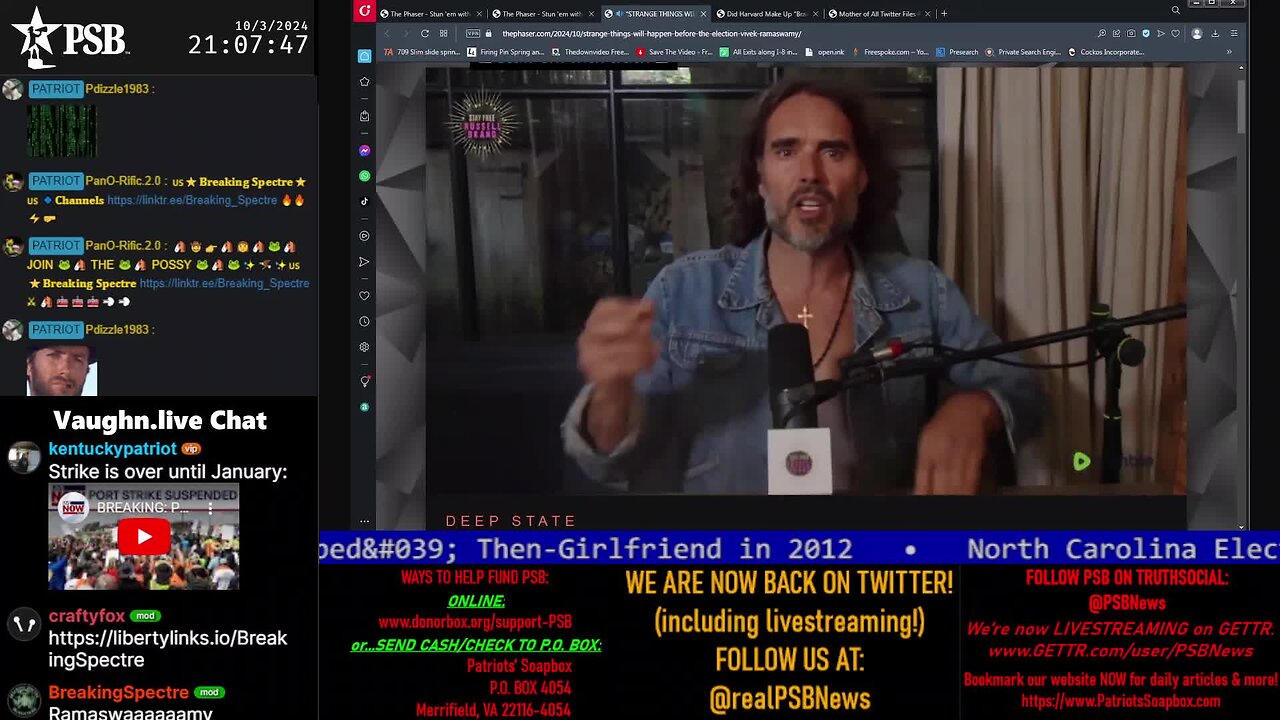Go back with the browser back arrow
Screen dimensions: 1280x720
(x=387, y=33)
